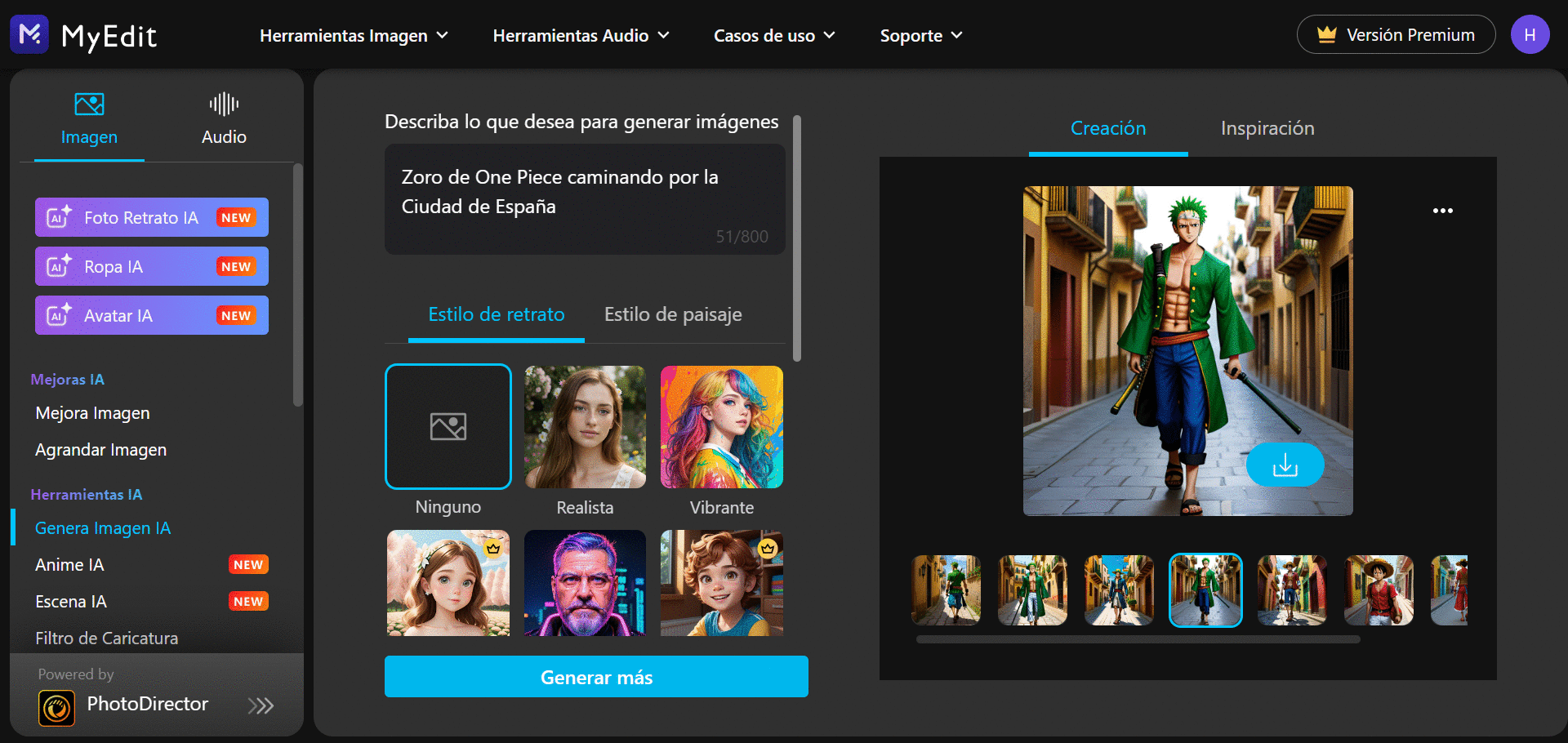1568x743 pixels.
Task: Open the H profile avatar menu
Action: coord(1530,33)
